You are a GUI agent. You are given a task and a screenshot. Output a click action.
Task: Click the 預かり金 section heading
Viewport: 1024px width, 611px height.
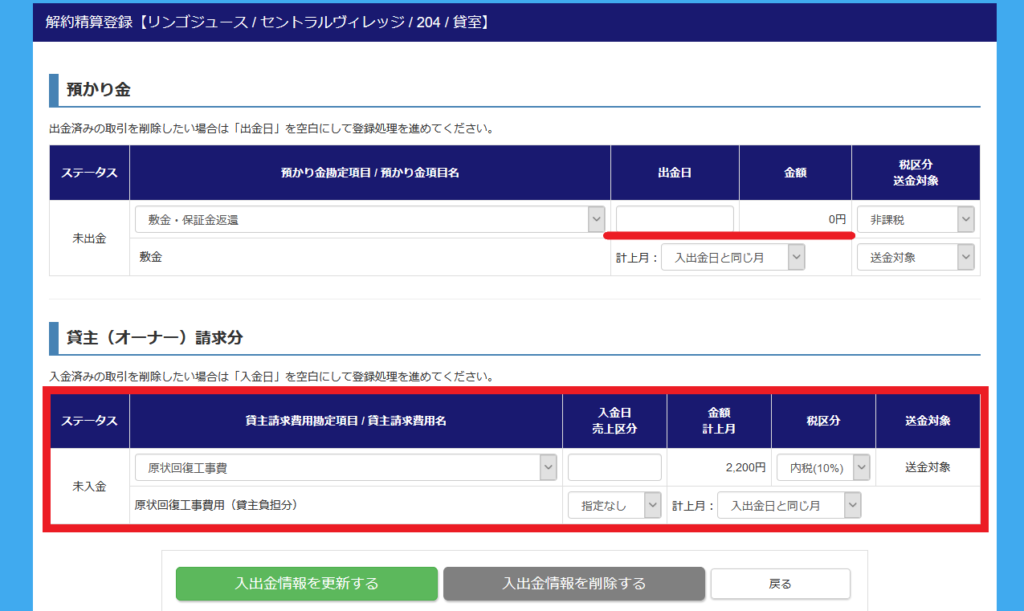tap(98, 90)
